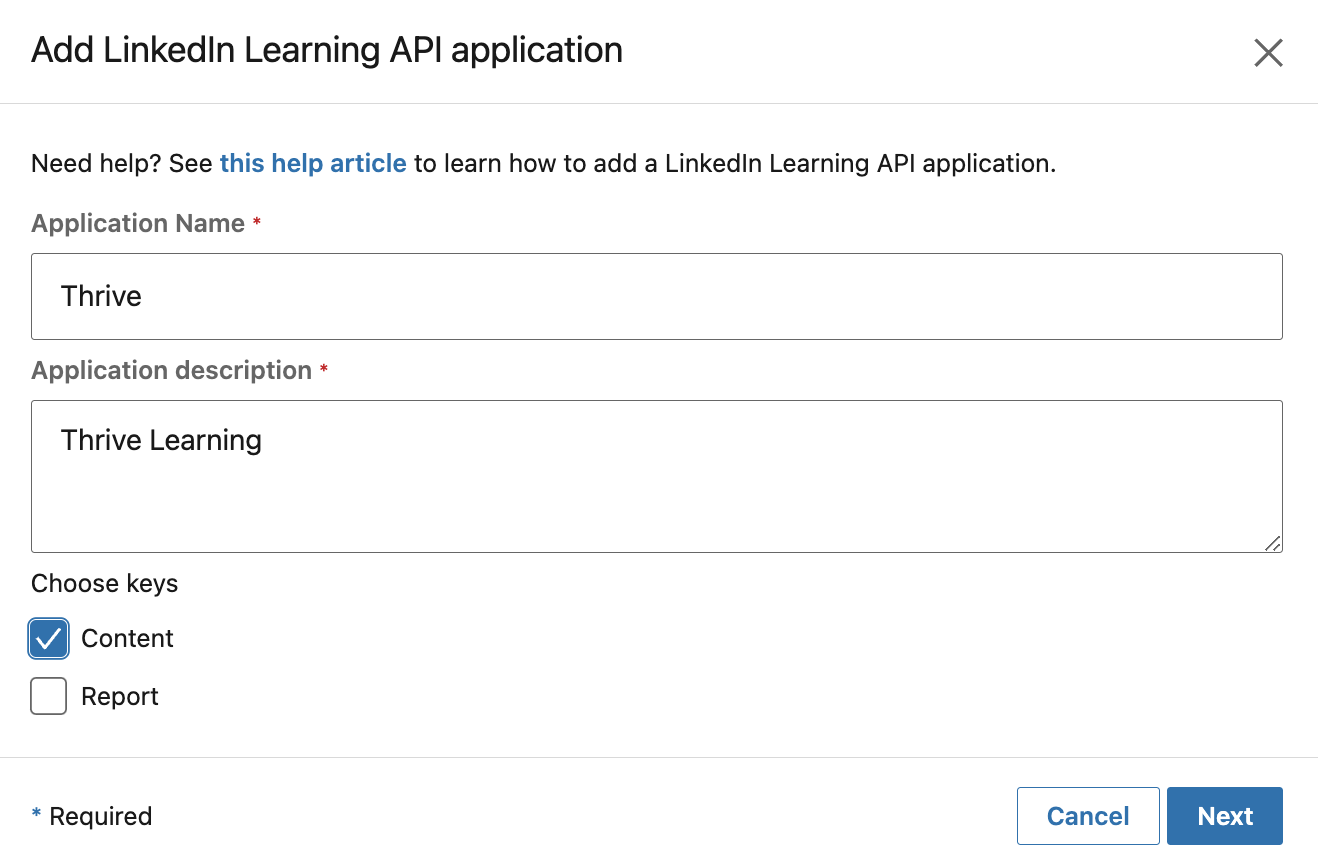Click the 'Choose keys' heading text
This screenshot has width=1318, height=864.
tap(105, 583)
